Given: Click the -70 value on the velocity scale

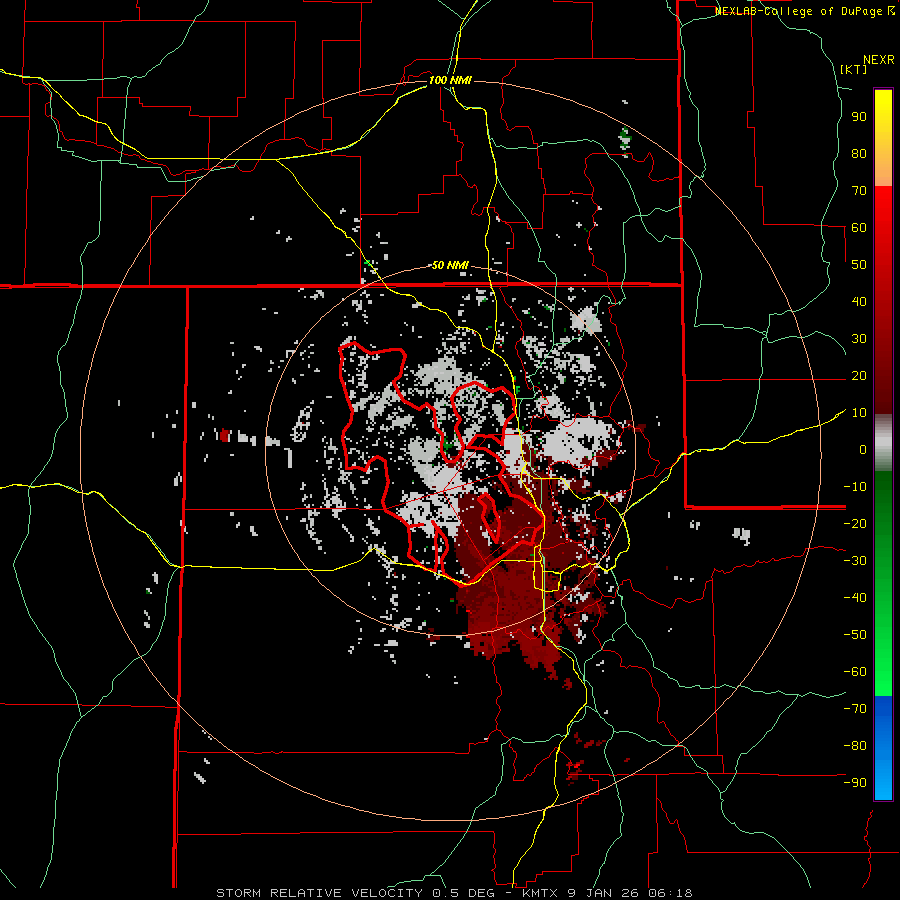Looking at the screenshot, I should 855,709.
